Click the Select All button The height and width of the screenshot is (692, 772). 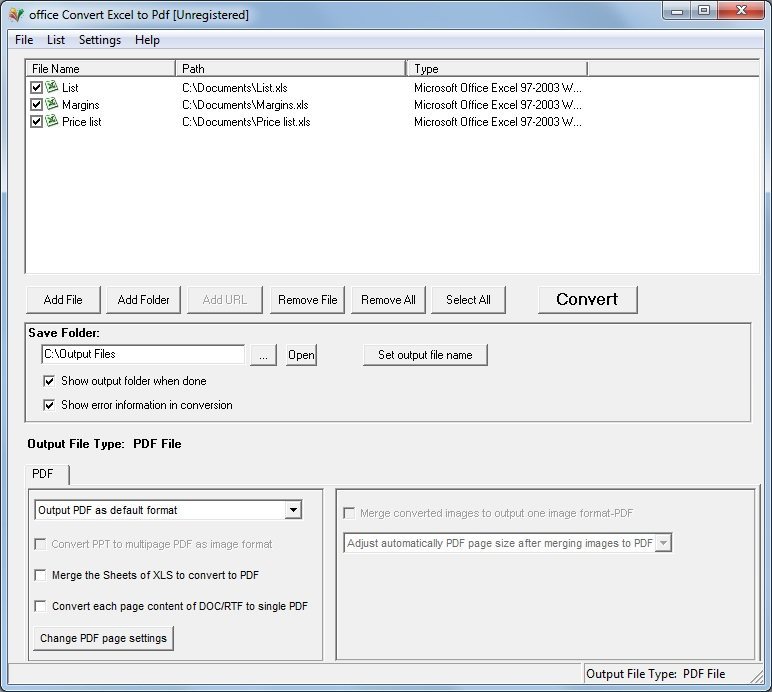click(x=468, y=300)
